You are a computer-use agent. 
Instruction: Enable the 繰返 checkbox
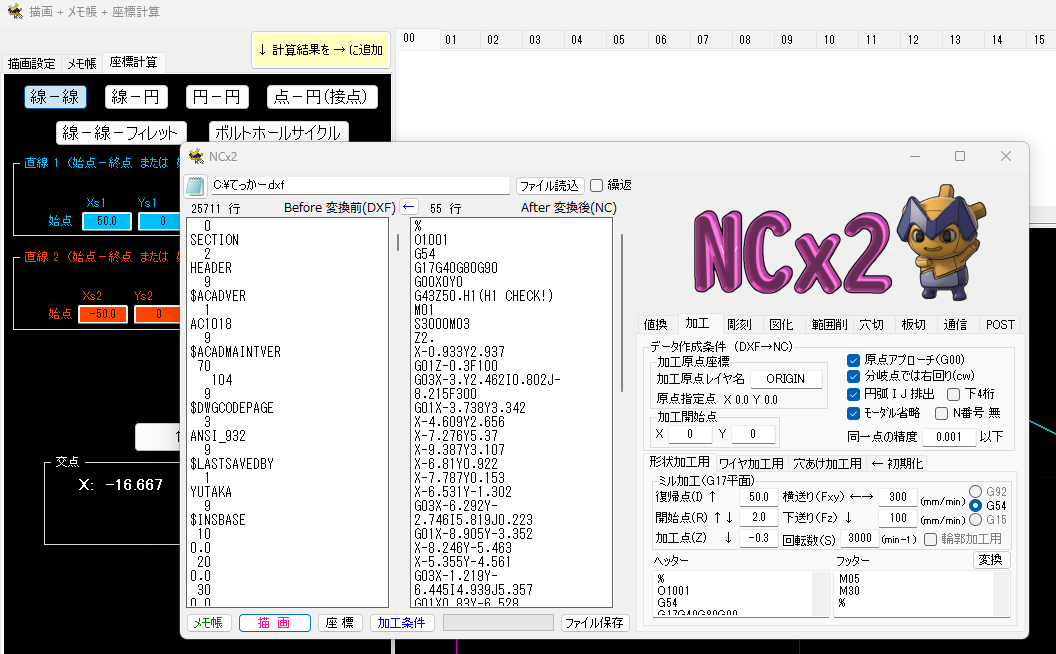tap(596, 185)
